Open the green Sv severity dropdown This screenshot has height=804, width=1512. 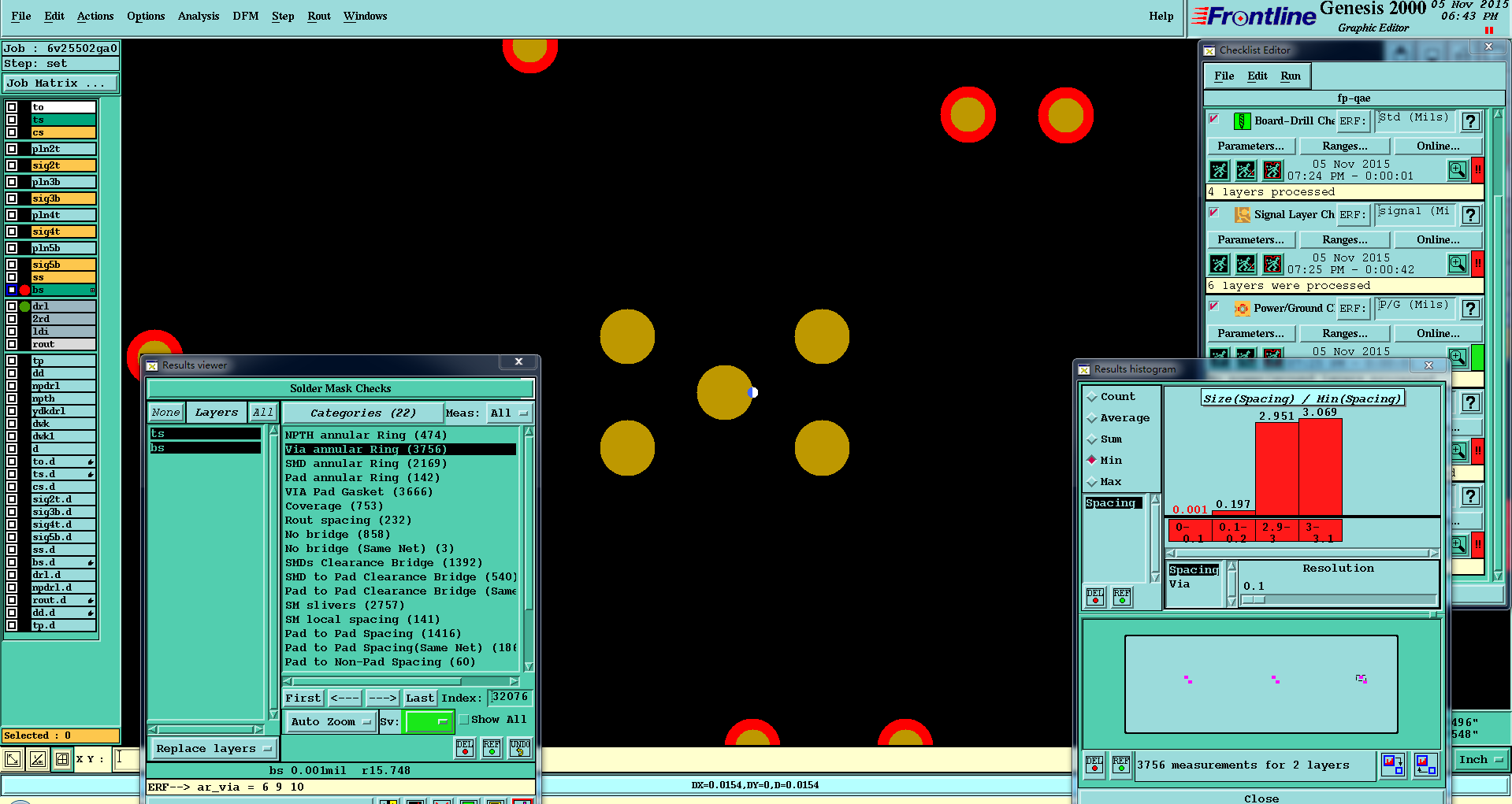pos(428,721)
